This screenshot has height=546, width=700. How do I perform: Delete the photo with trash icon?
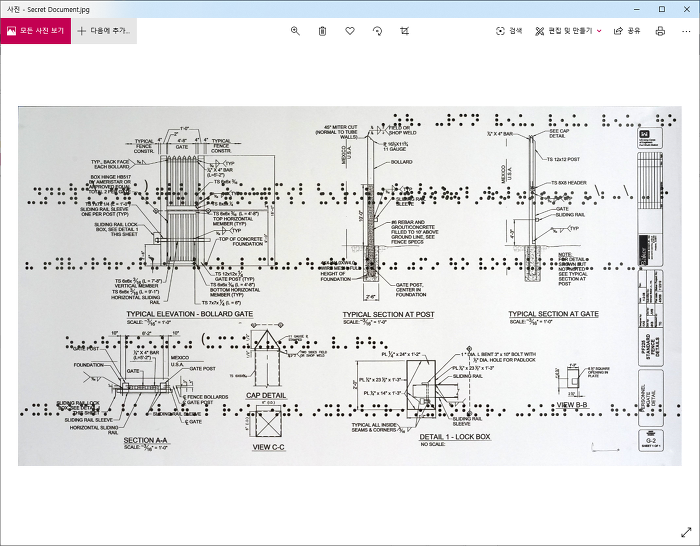tap(322, 31)
